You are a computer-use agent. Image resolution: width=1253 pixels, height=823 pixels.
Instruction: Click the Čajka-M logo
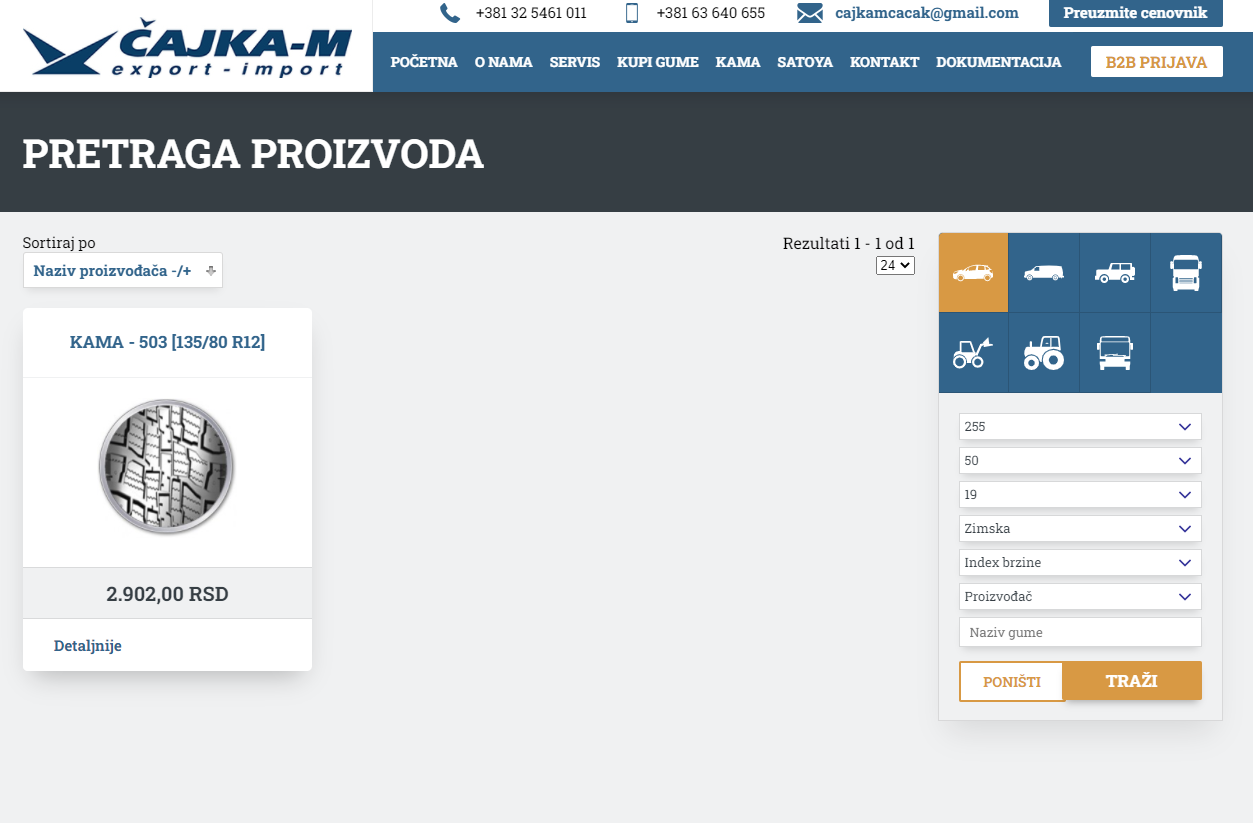[x=187, y=49]
